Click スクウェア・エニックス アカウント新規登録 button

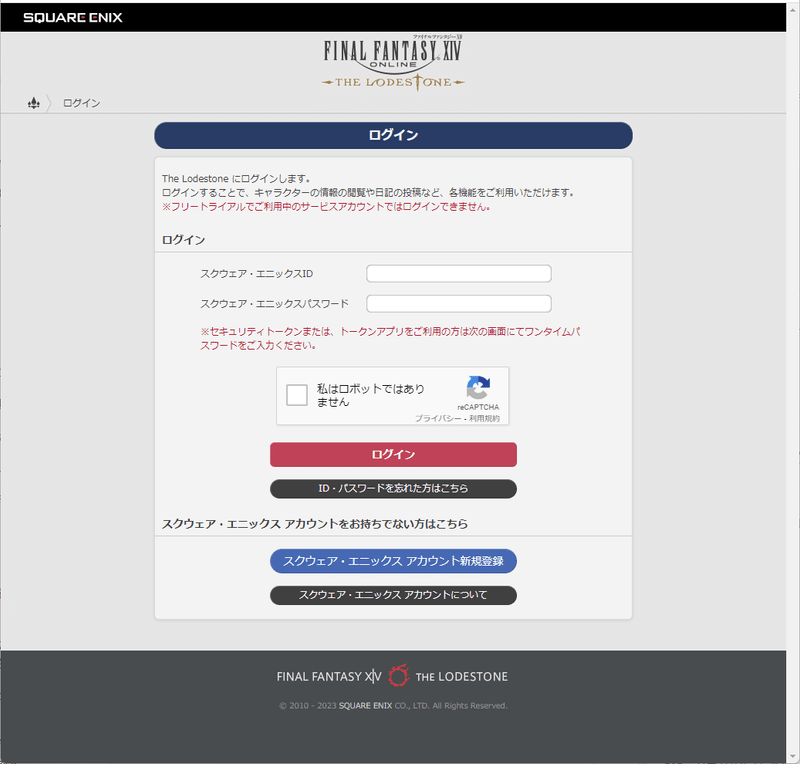[392, 561]
